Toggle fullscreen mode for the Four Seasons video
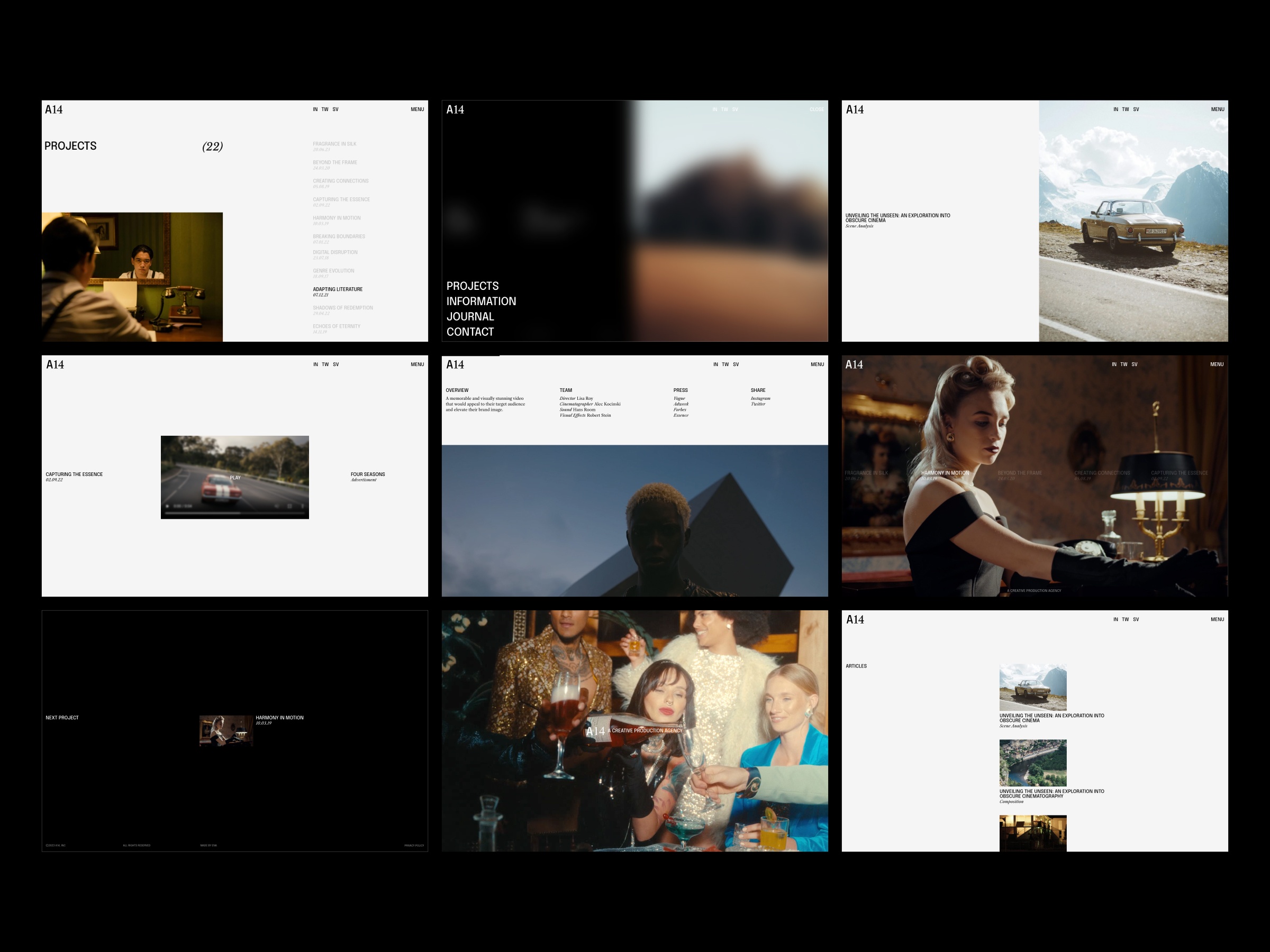Viewport: 1270px width, 952px height. coord(290,508)
